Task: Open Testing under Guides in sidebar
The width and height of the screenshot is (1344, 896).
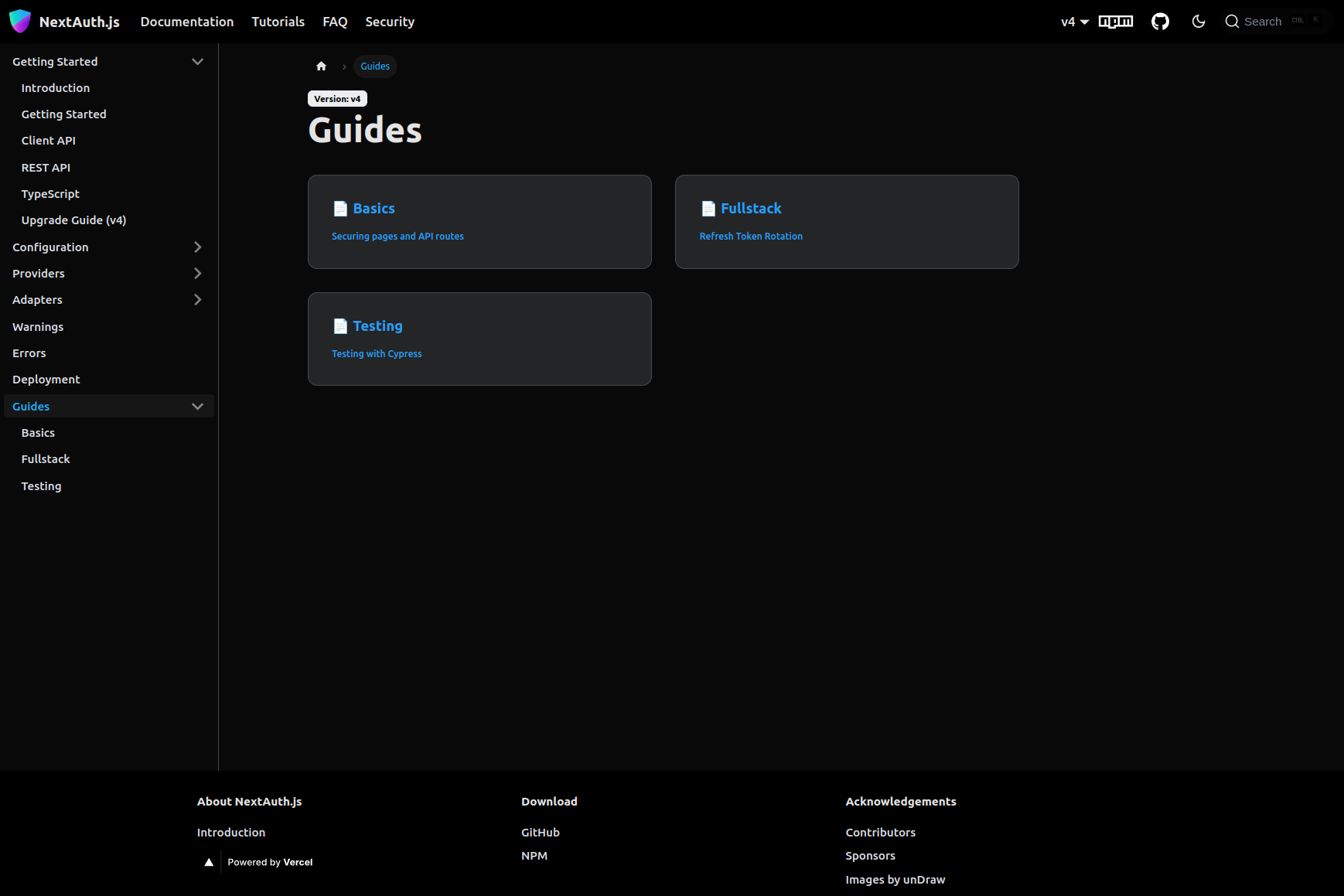Action: click(x=42, y=486)
